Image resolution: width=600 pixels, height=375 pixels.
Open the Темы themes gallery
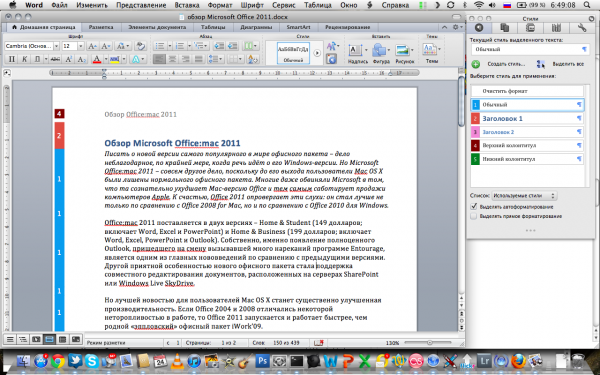pyautogui.click(x=432, y=53)
